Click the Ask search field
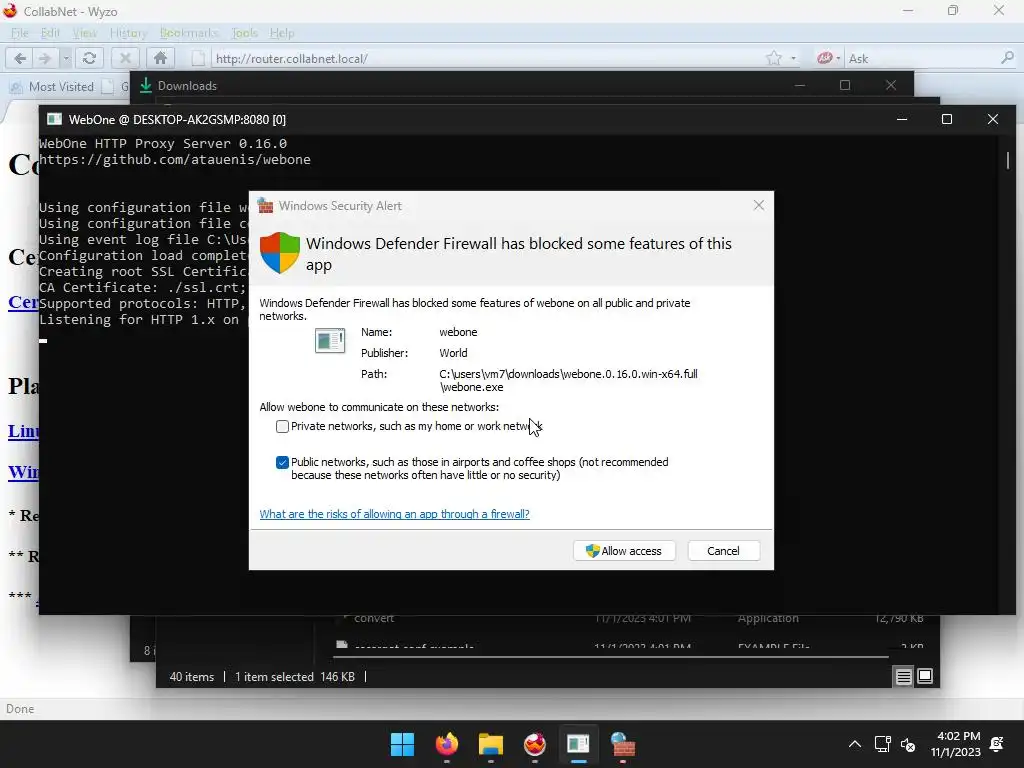 (921, 58)
